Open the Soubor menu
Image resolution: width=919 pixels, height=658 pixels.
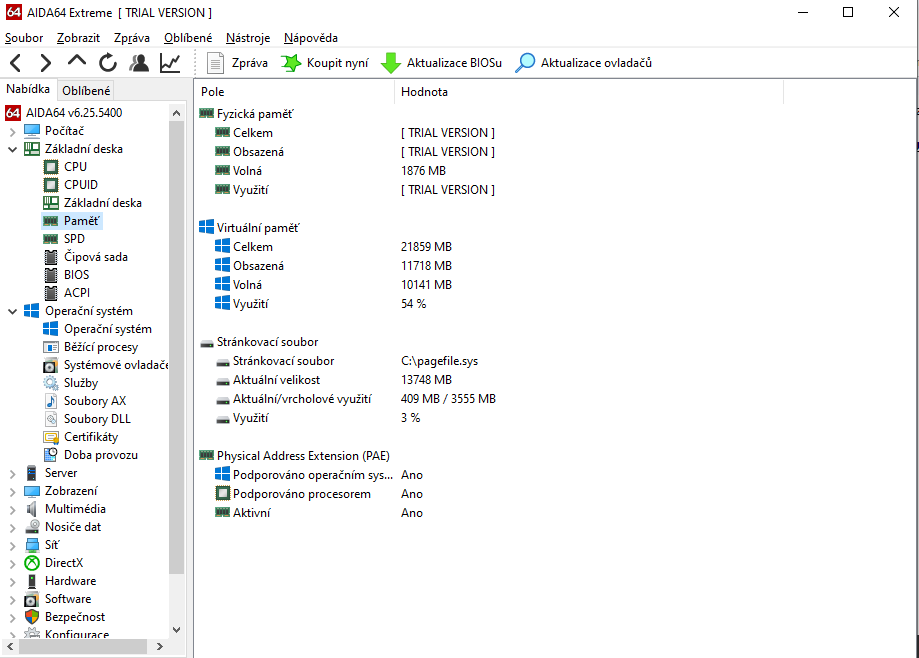click(x=24, y=38)
